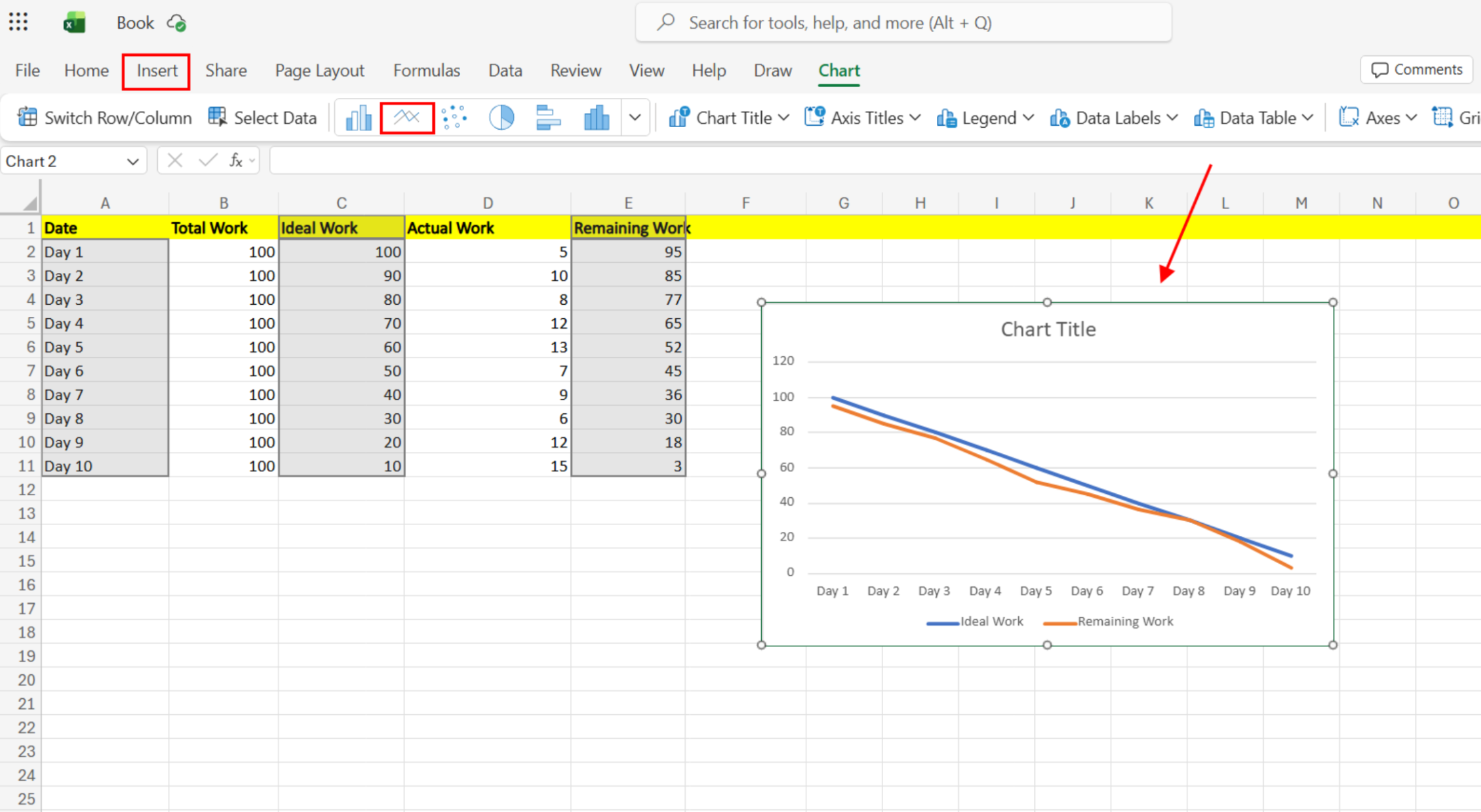Open the File menu

coord(27,71)
